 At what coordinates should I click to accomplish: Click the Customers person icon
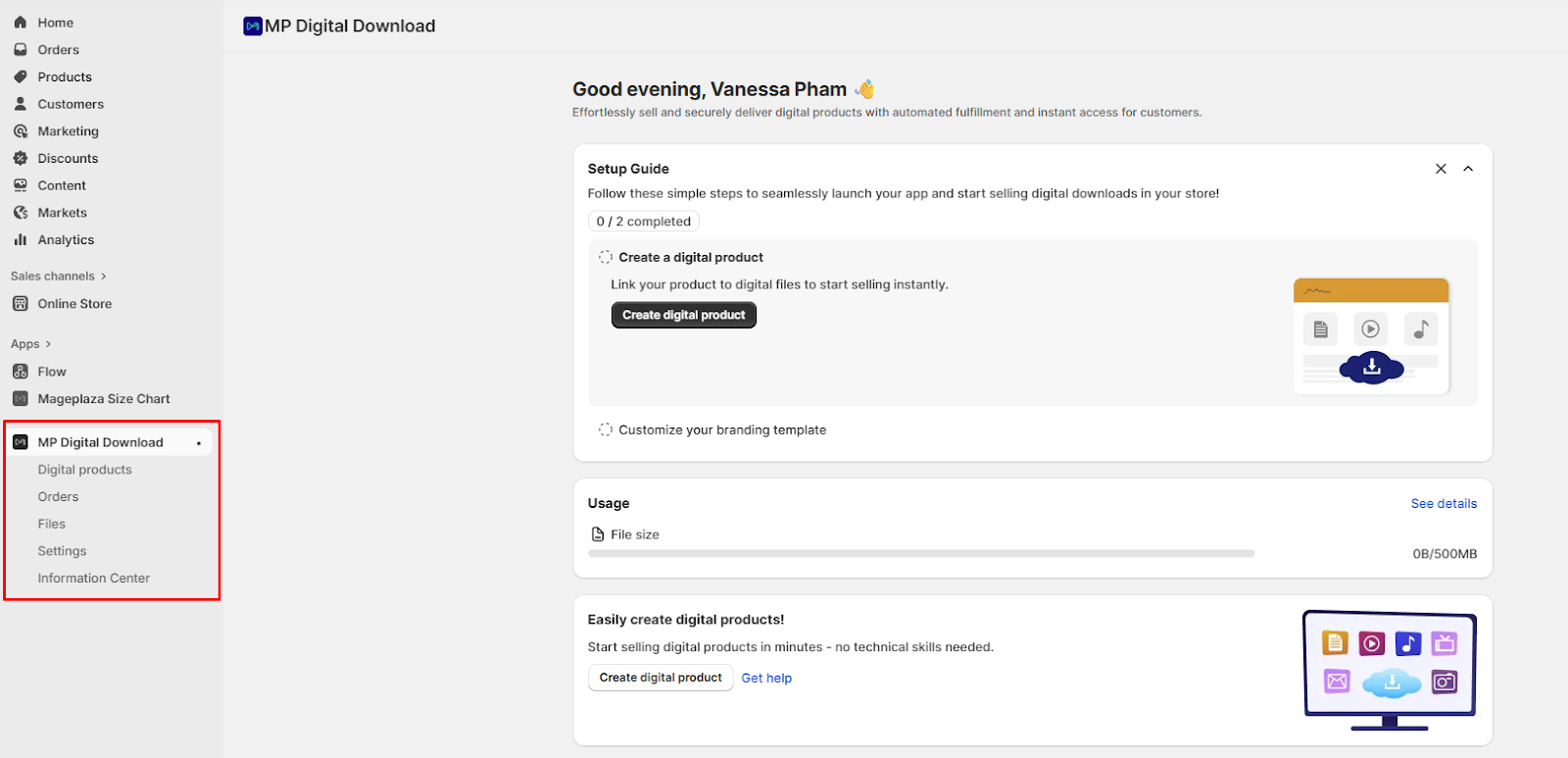click(x=21, y=104)
